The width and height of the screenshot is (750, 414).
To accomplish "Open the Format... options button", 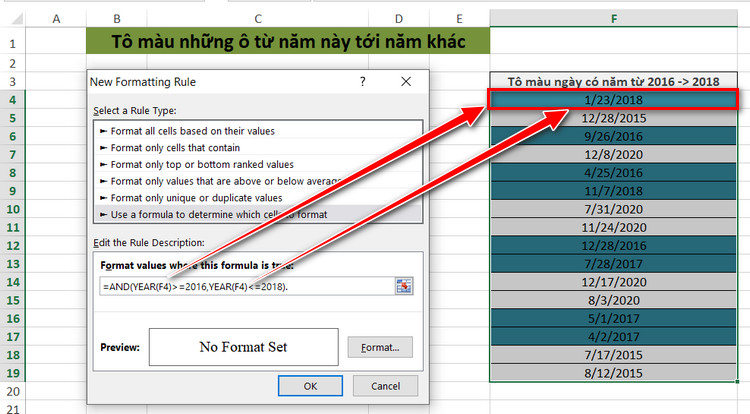I will [x=380, y=348].
